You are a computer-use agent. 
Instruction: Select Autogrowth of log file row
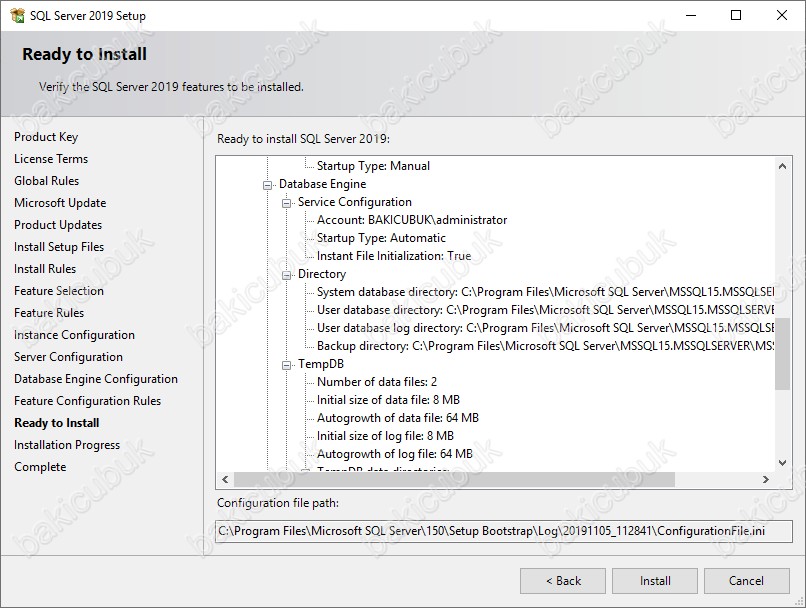[395, 454]
